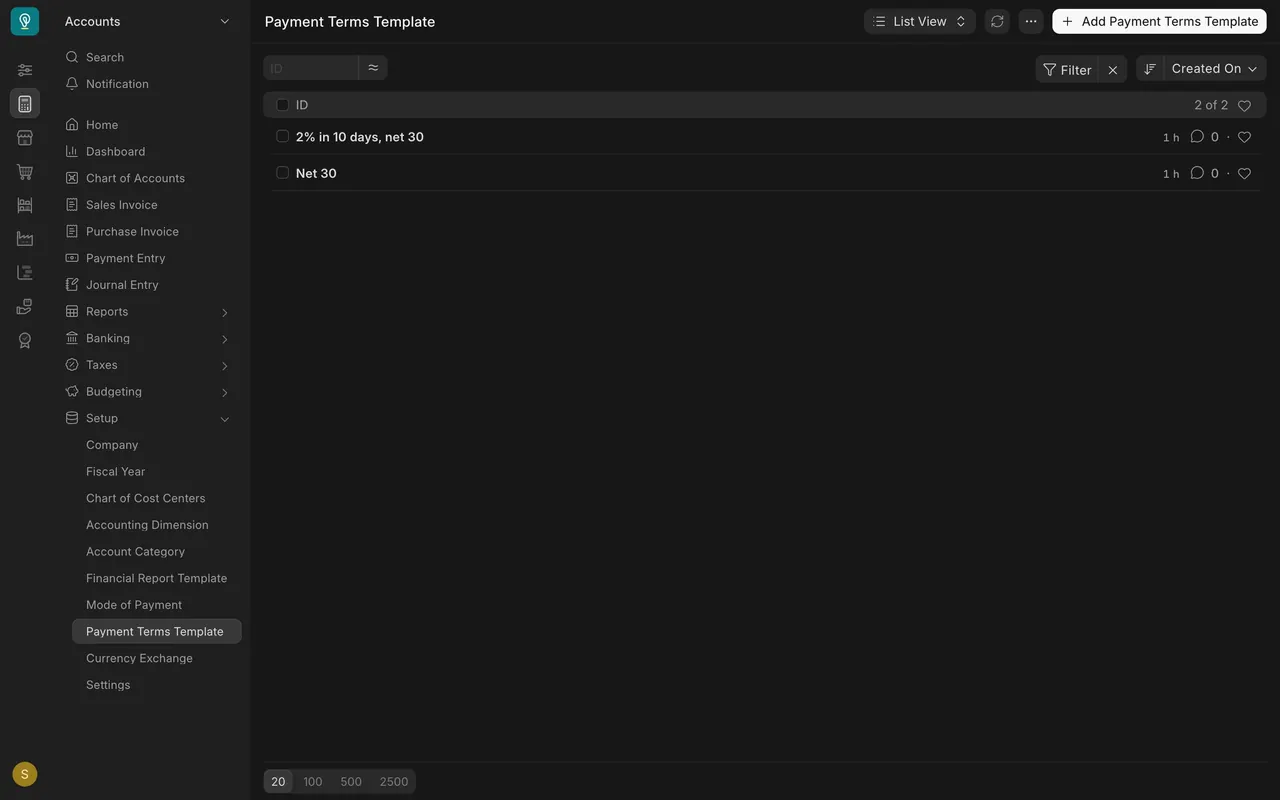
Task: Expand the Taxes sidebar section
Action: coord(148,365)
